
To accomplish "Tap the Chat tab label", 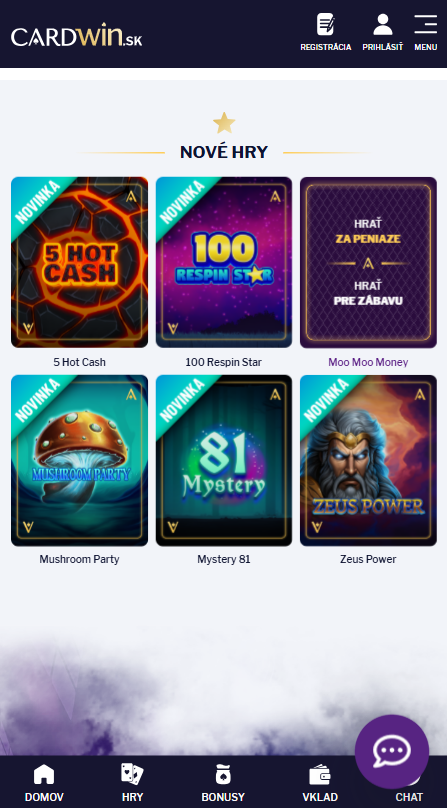I will click(409, 797).
